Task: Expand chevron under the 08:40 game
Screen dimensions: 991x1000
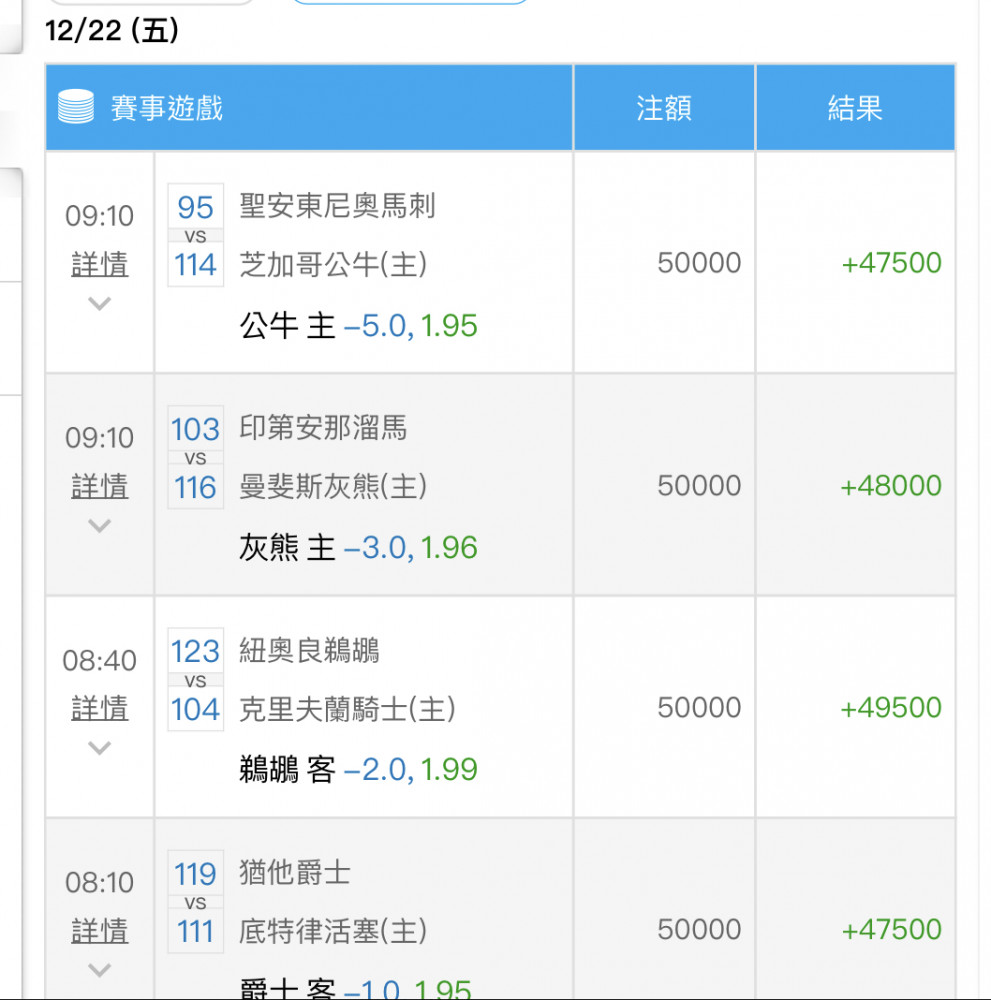Action: (x=99, y=747)
